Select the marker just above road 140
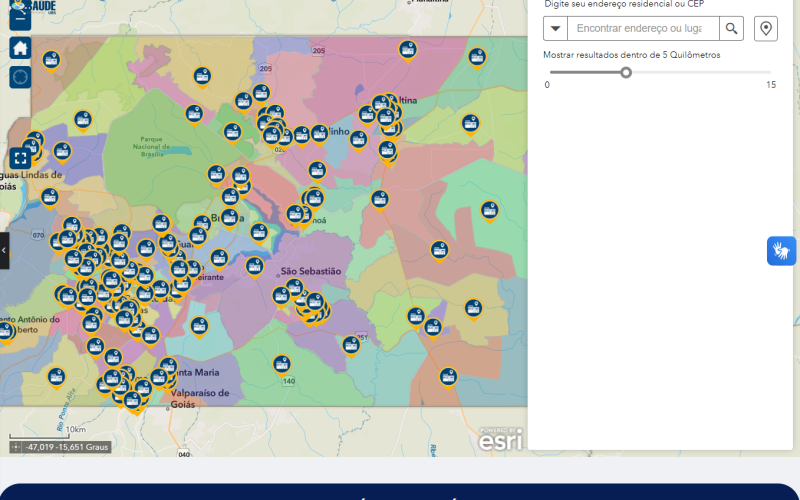800x500 pixels. click(282, 364)
